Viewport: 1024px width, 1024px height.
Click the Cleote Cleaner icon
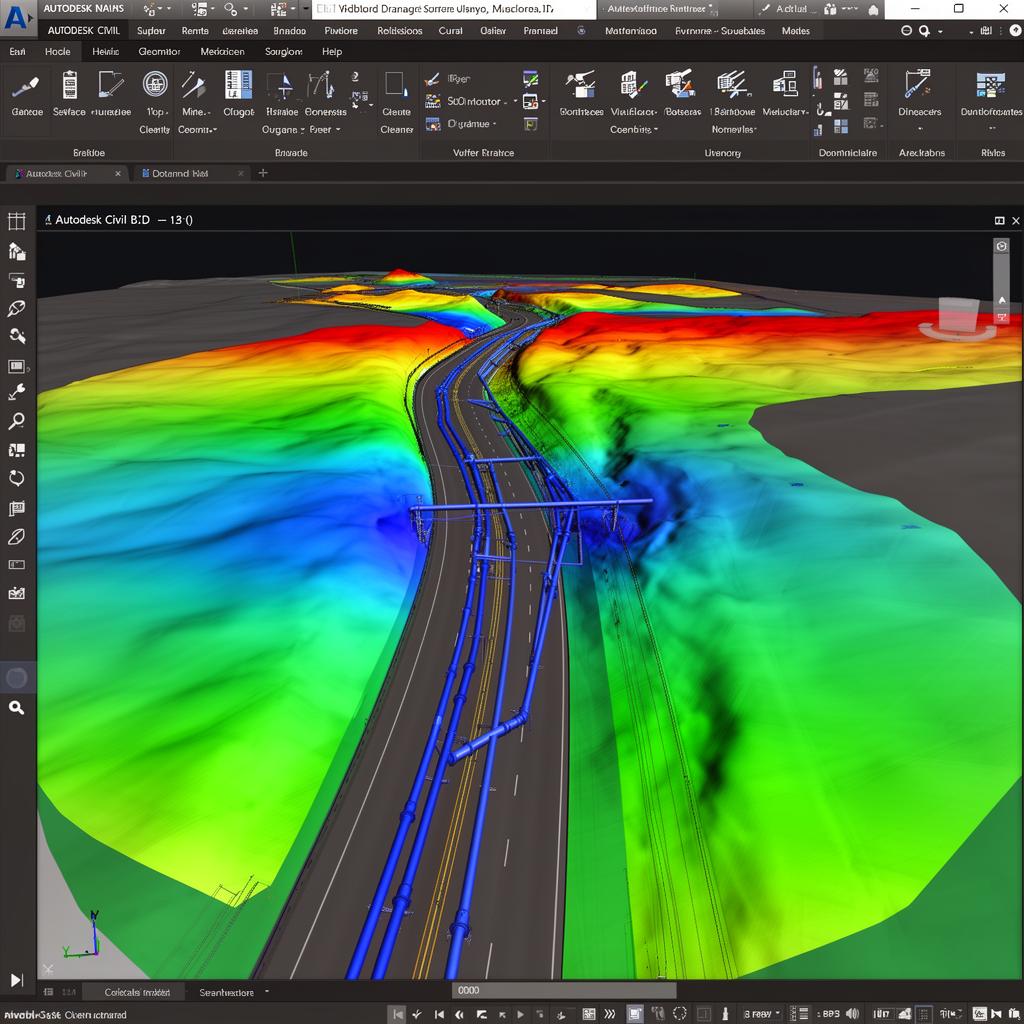(396, 85)
